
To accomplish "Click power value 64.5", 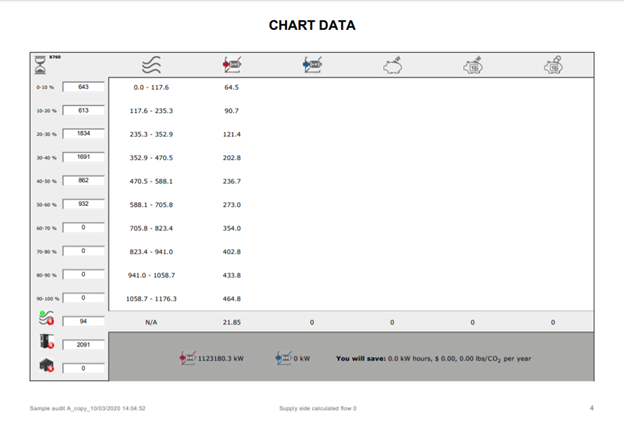I will coord(232,87).
